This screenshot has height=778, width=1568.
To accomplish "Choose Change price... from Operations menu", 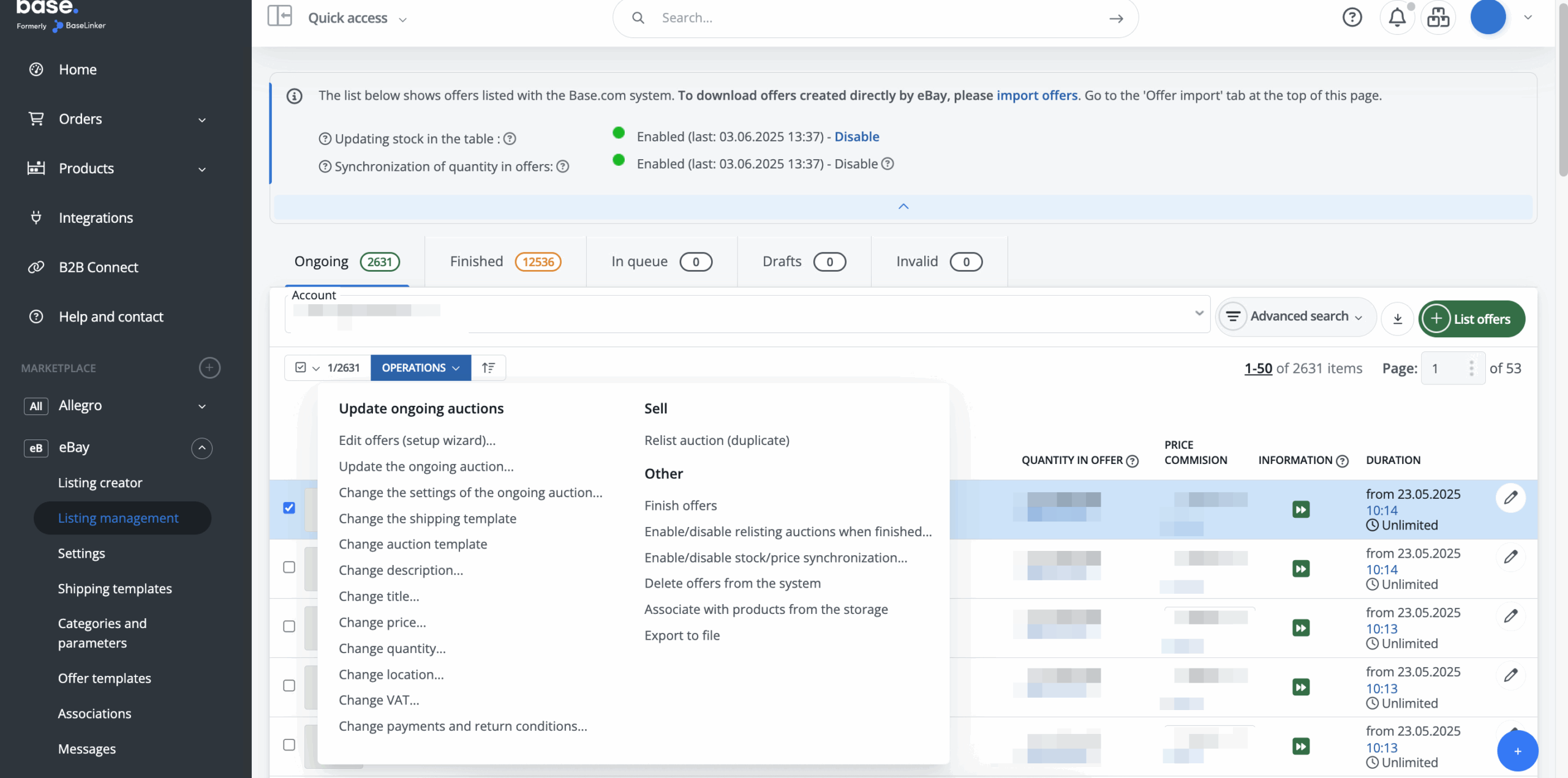I will [382, 623].
